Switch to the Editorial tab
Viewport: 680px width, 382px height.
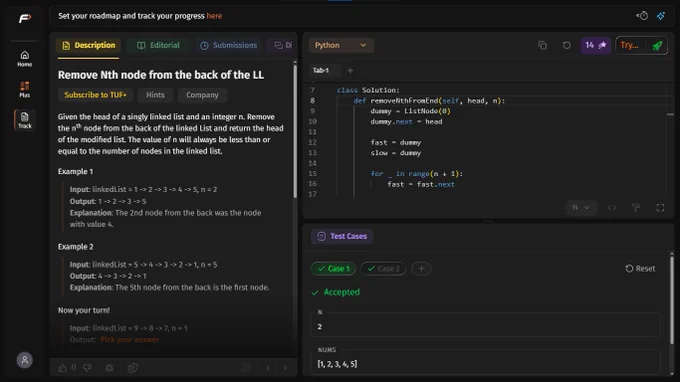(x=158, y=45)
